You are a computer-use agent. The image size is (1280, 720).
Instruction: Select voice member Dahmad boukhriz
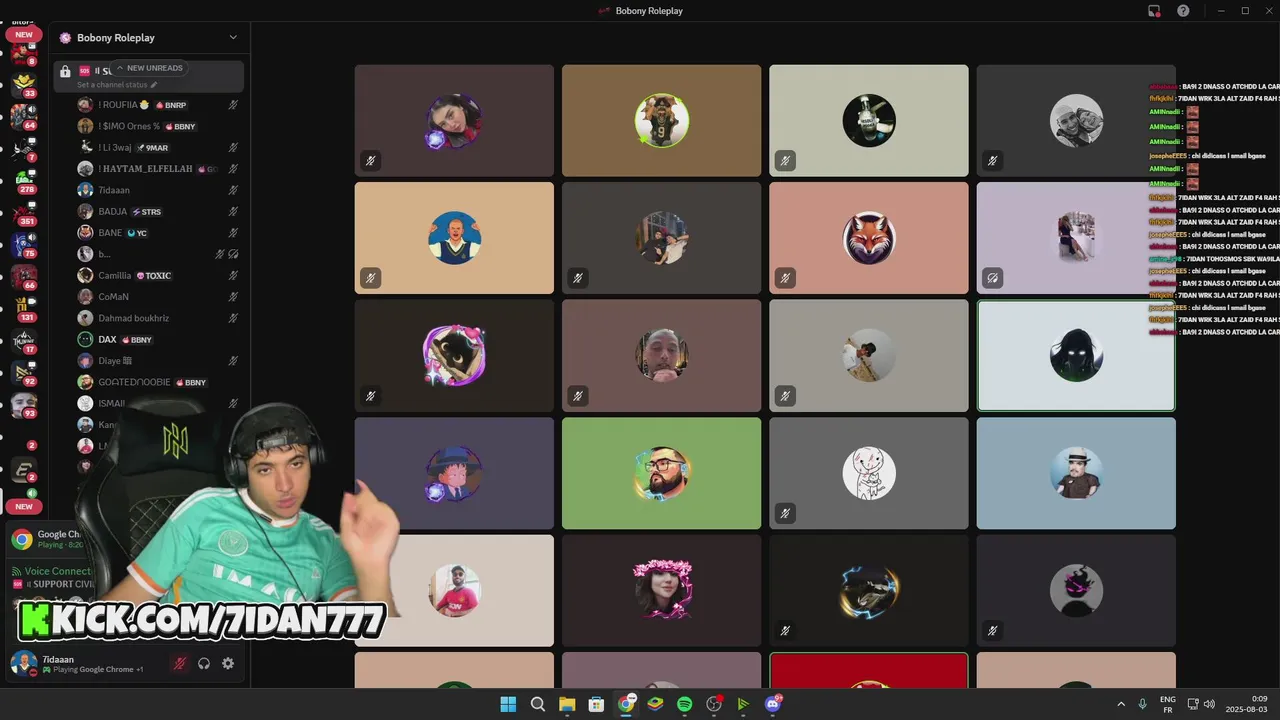(x=160, y=318)
